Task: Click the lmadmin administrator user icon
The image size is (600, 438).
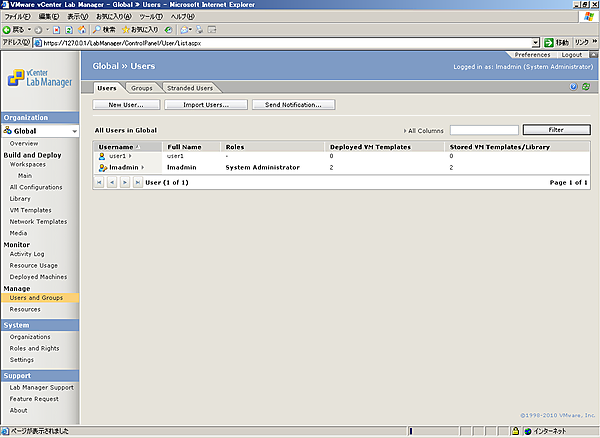Action: (102, 168)
